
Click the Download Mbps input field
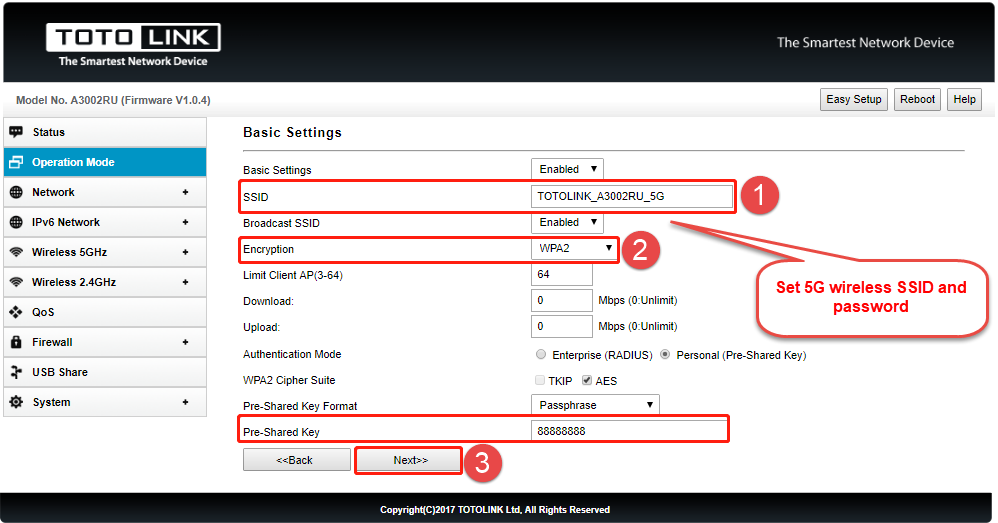click(x=562, y=300)
